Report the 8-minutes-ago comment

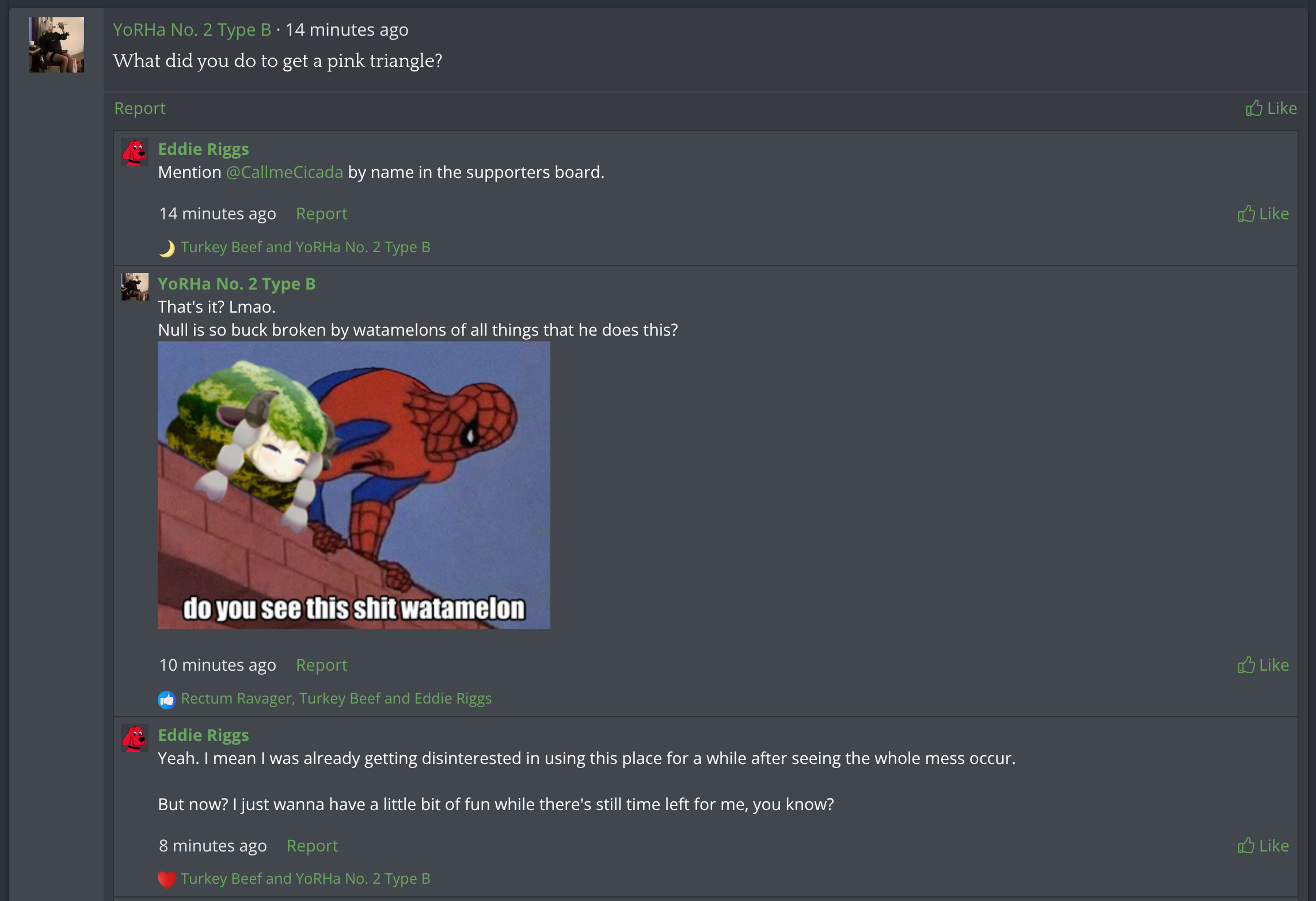point(312,846)
